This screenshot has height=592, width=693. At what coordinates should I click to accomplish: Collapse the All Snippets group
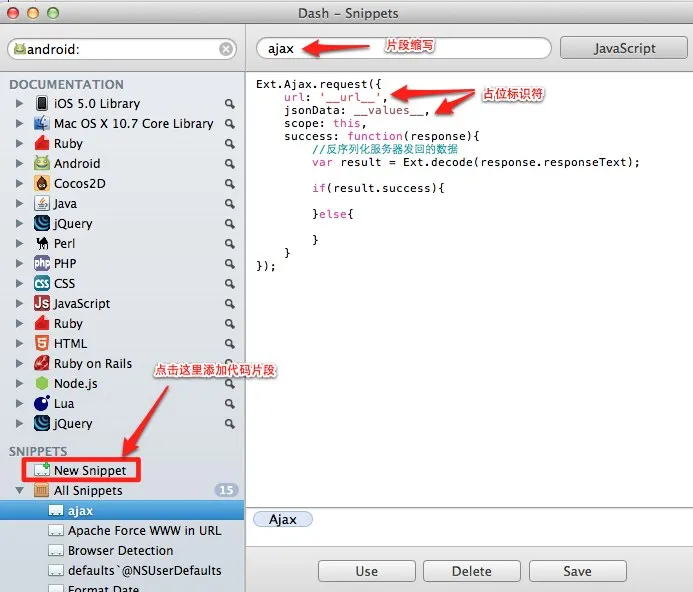click(x=19, y=490)
